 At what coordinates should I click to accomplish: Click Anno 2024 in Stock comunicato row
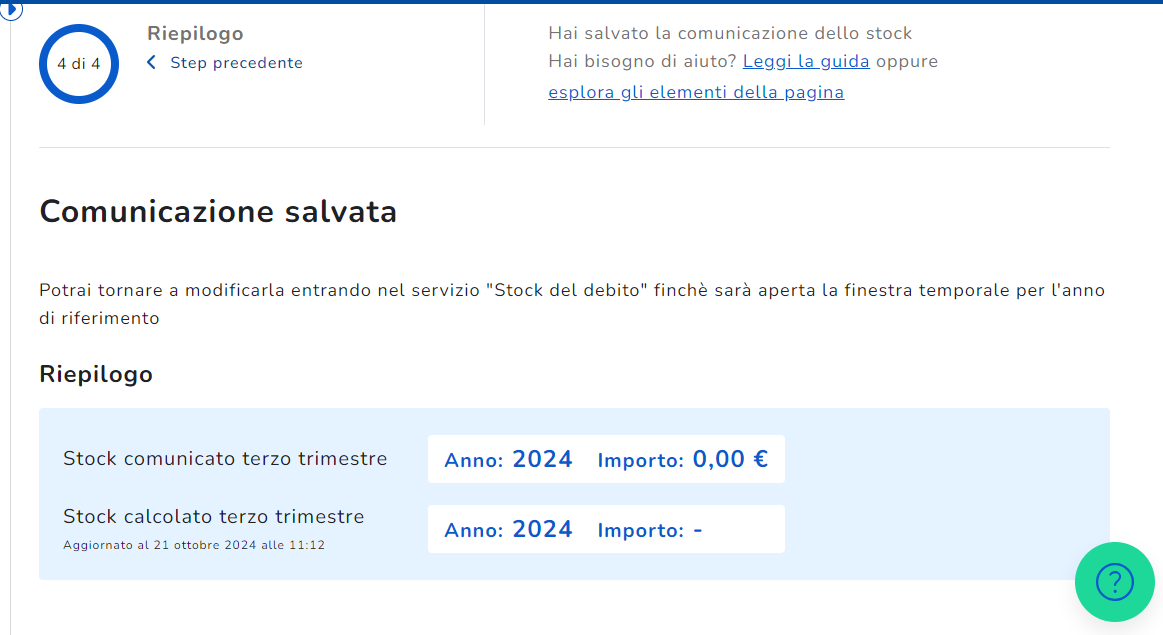[x=509, y=459]
